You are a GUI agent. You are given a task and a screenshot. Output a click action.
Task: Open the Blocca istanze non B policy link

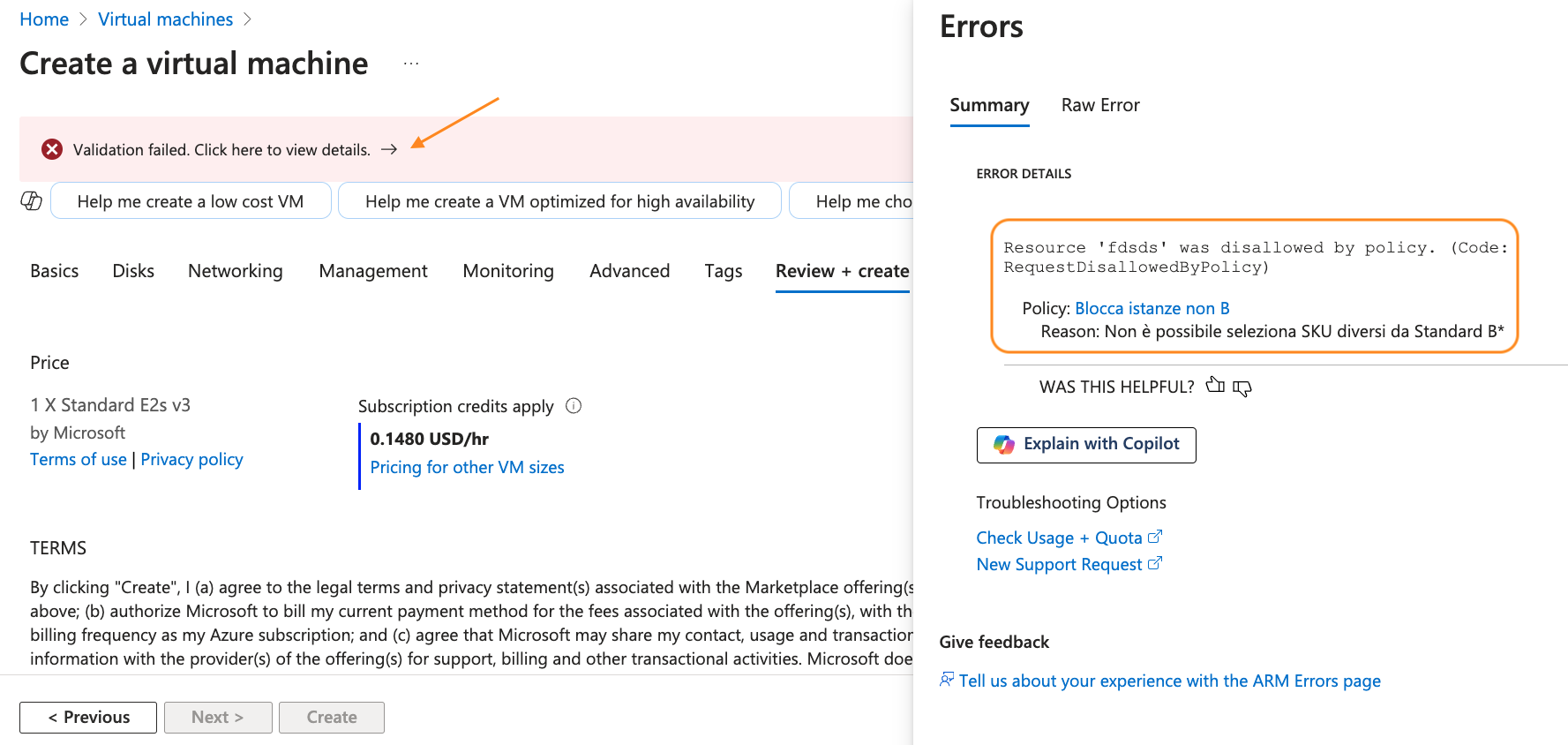tap(1152, 308)
